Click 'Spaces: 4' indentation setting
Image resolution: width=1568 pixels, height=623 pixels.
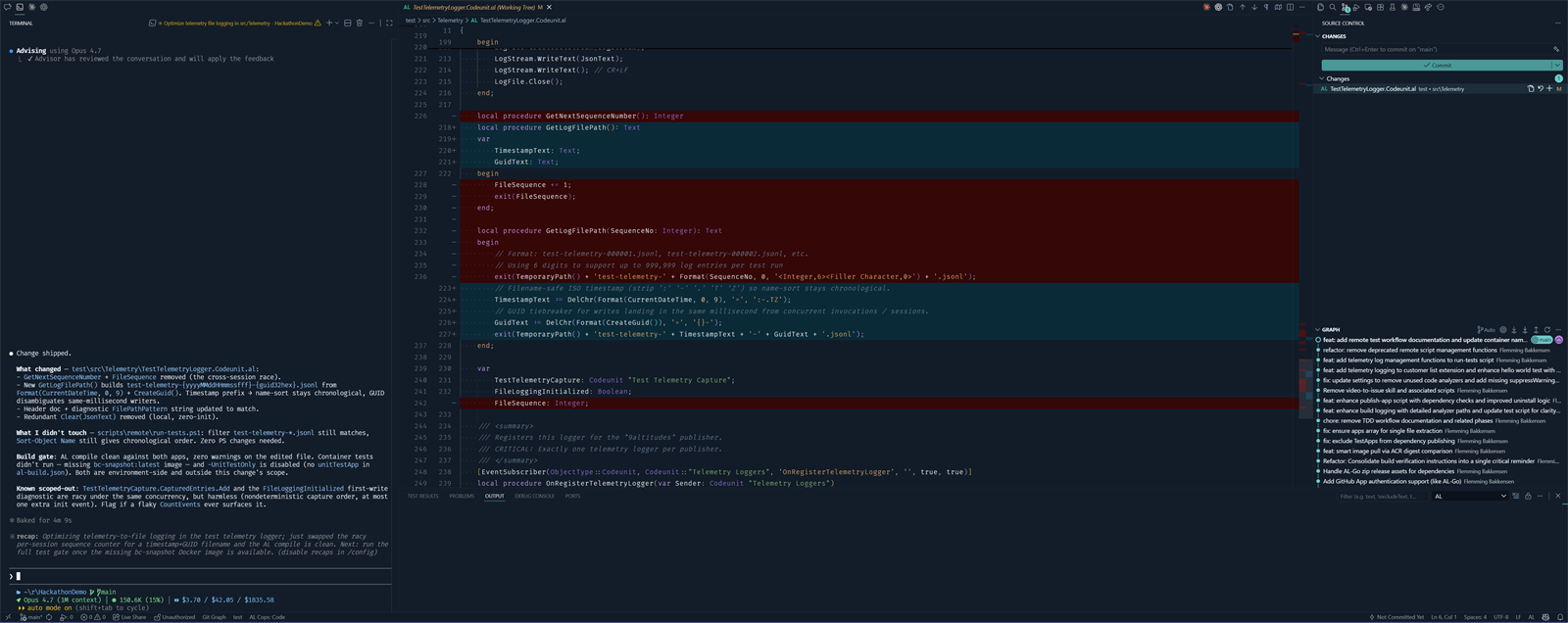point(1475,617)
